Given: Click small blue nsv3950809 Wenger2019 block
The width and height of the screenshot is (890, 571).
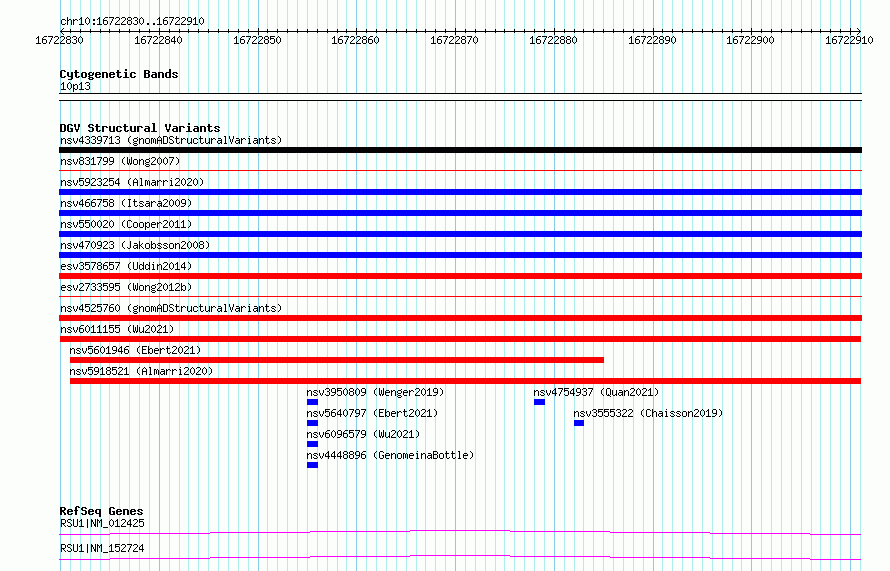Looking at the screenshot, I should (312, 402).
